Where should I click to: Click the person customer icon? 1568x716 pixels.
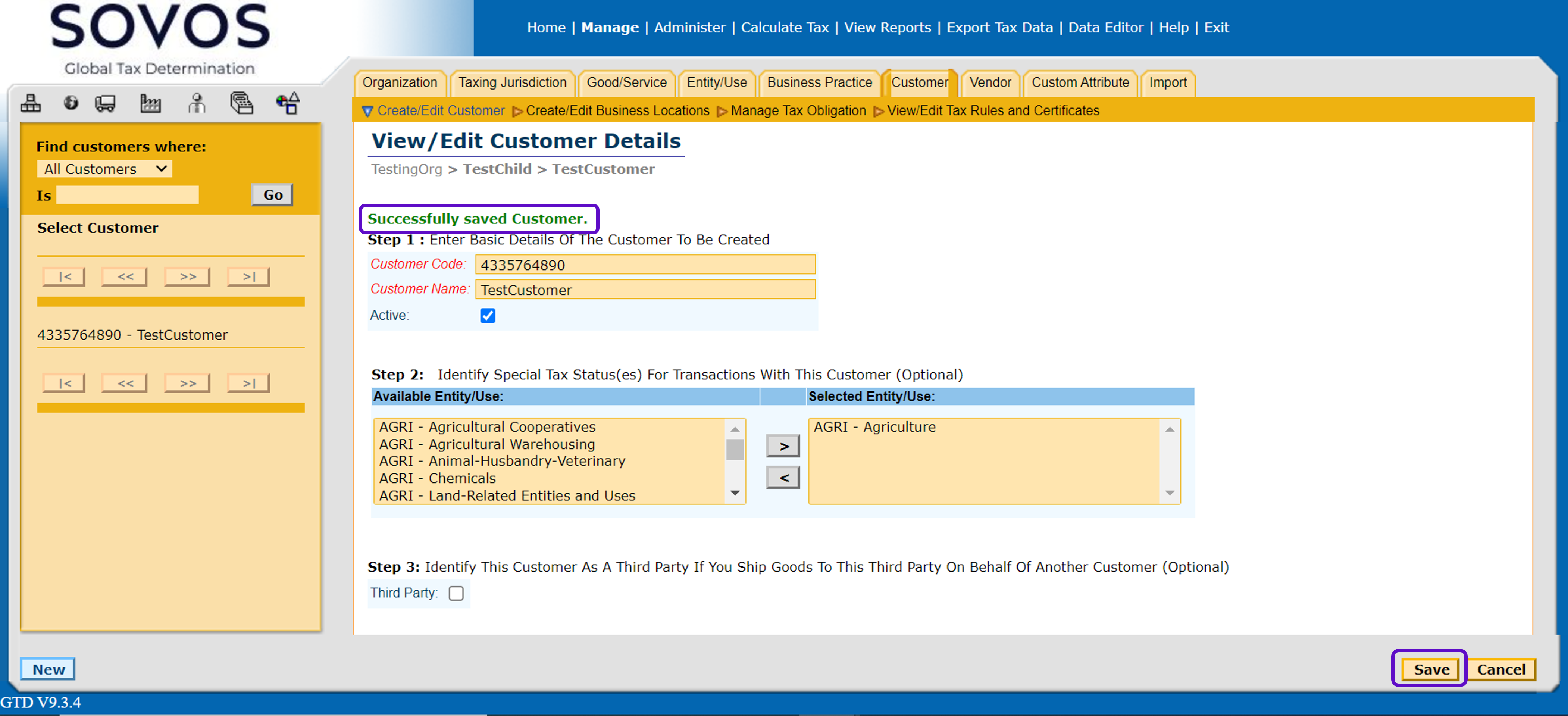(x=196, y=103)
